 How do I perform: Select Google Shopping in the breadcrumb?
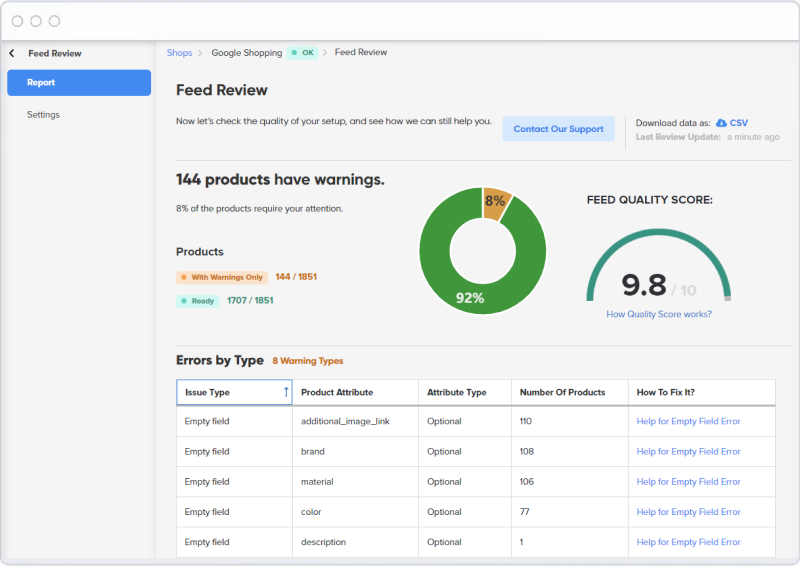[x=246, y=52]
